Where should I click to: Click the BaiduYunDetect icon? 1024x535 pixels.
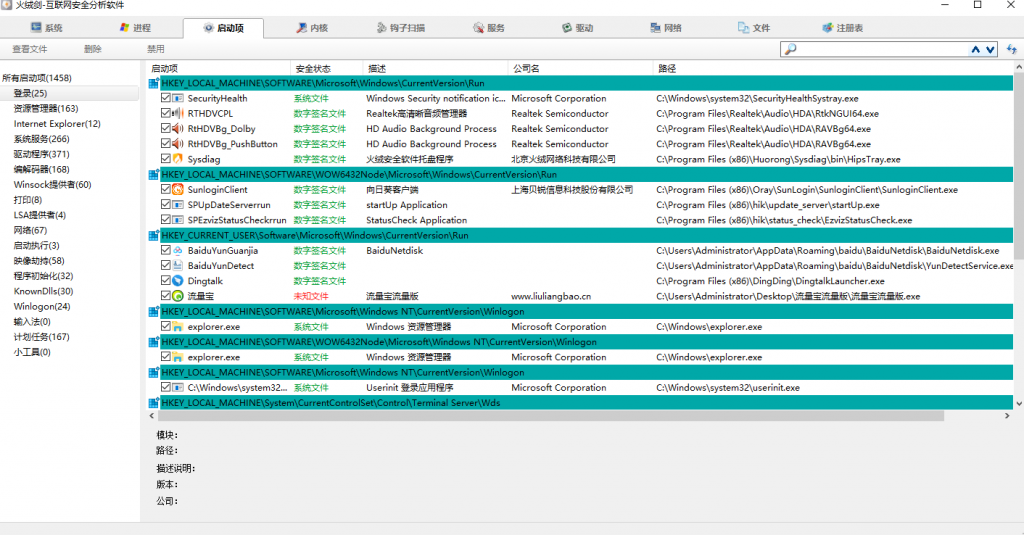pyautogui.click(x=178, y=265)
